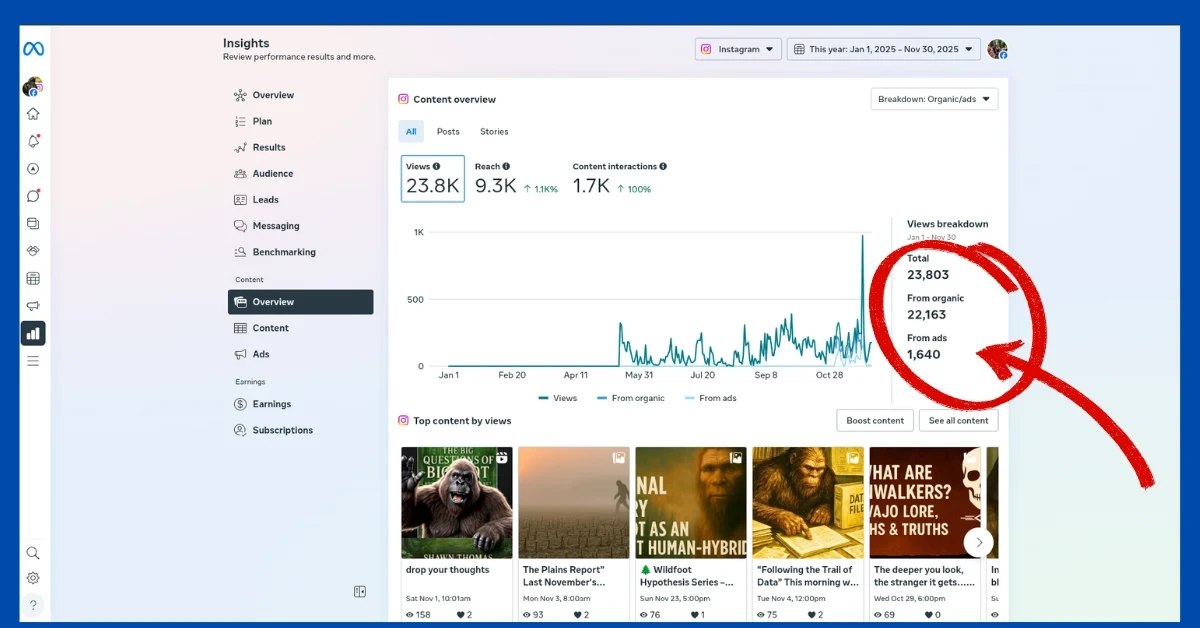Switch to the Posts tab
Viewport: 1200px width, 628px height.
[x=448, y=132]
